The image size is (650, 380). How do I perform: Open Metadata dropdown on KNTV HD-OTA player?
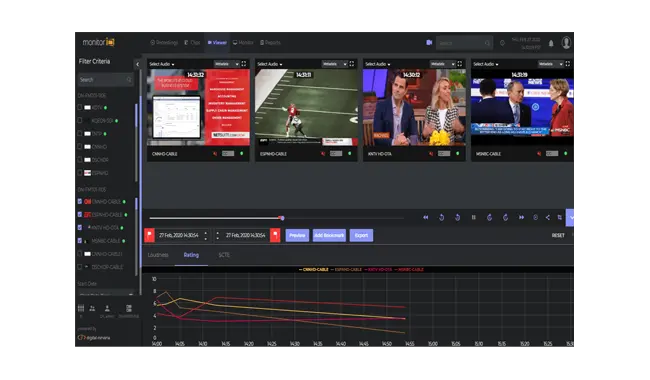click(x=442, y=64)
